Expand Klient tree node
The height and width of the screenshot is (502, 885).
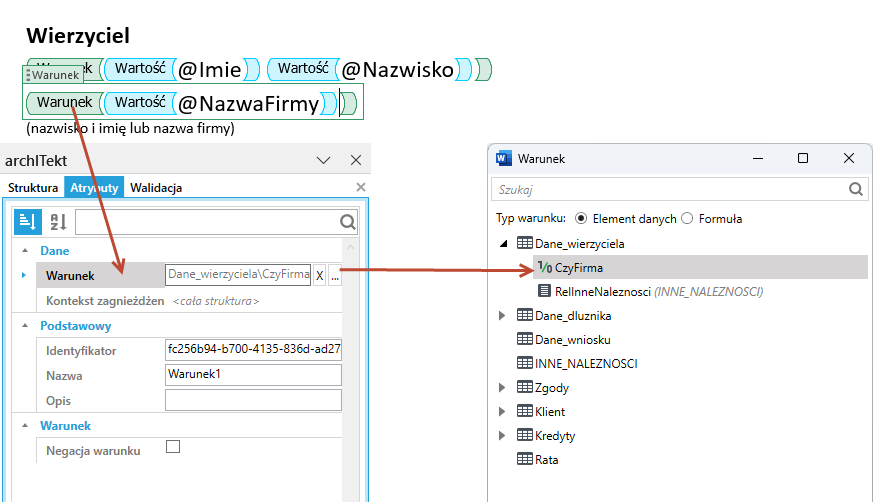click(502, 412)
